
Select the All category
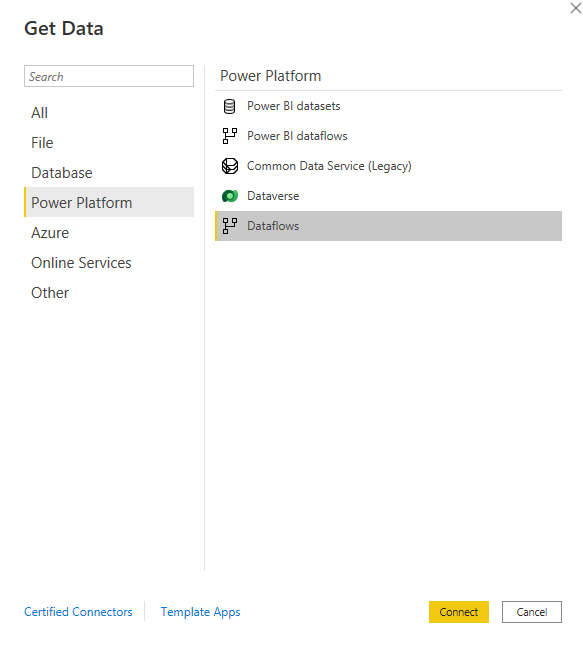point(109,113)
